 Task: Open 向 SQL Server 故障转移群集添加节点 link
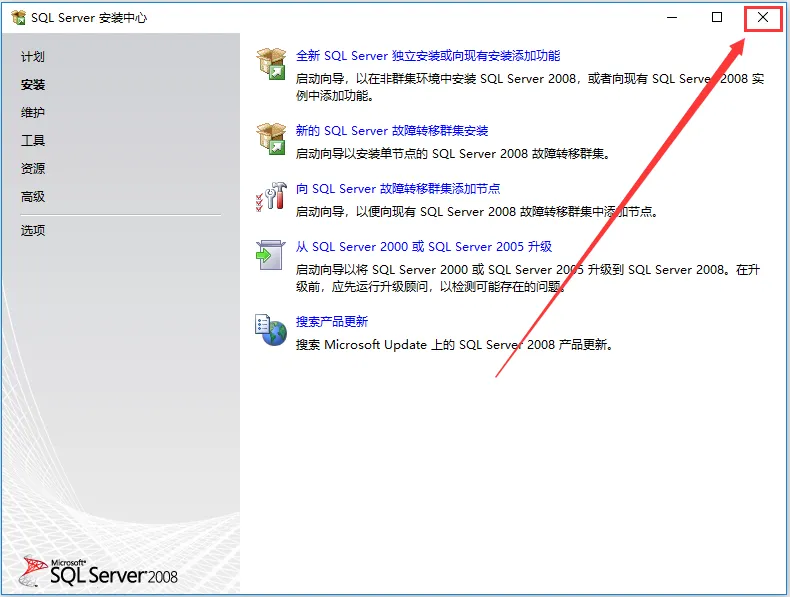click(x=398, y=189)
